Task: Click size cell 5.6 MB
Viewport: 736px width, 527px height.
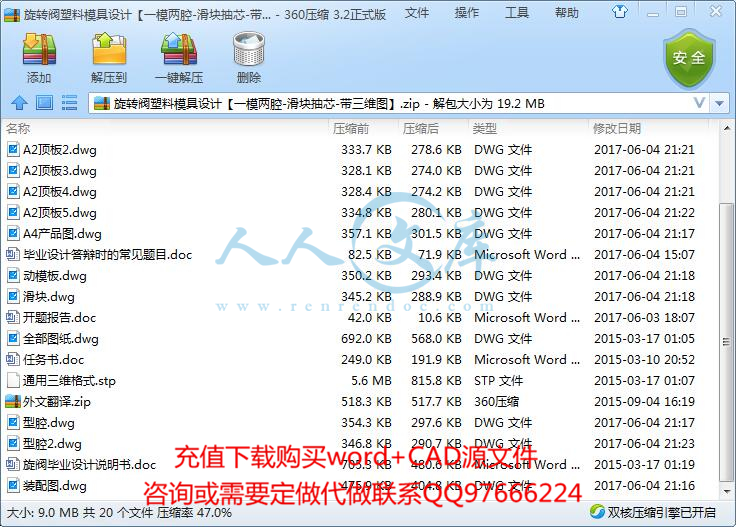Action: pyautogui.click(x=371, y=381)
